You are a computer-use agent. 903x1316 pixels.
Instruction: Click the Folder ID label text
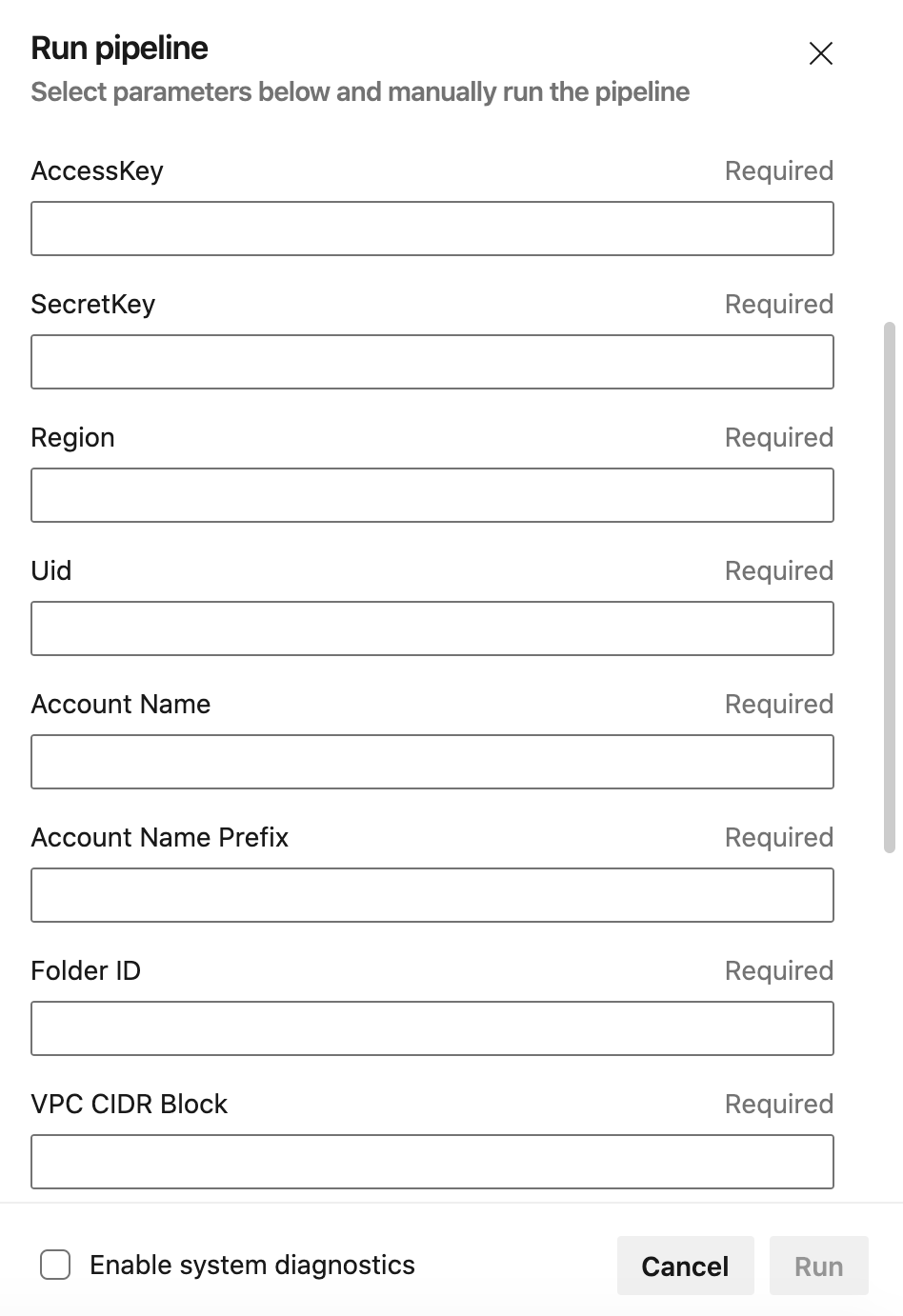tap(86, 971)
